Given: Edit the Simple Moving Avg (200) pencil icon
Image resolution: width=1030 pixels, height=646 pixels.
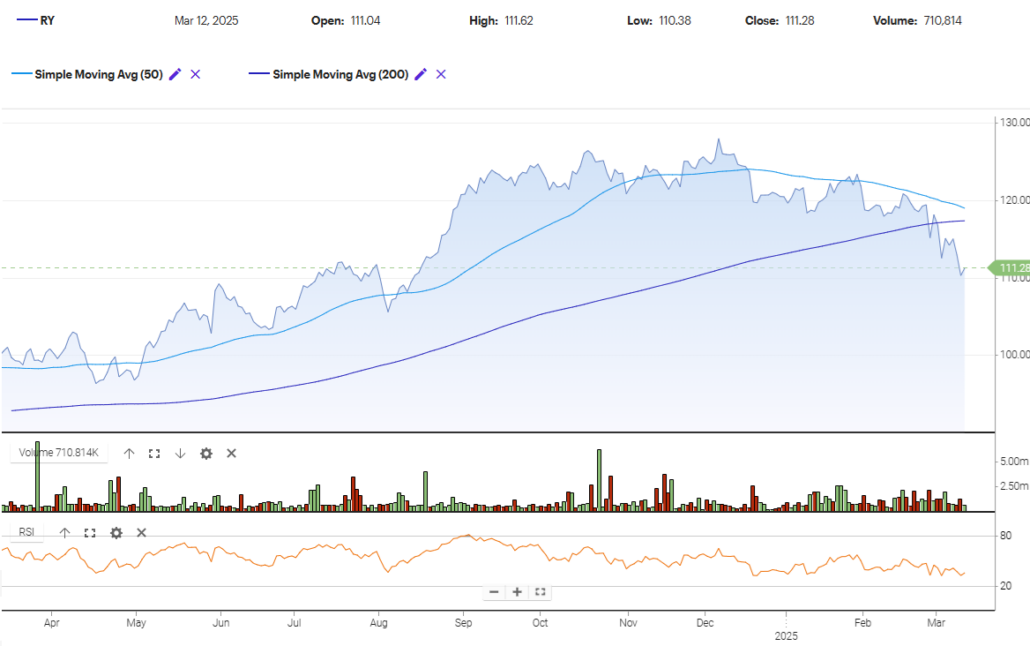Looking at the screenshot, I should (x=420, y=74).
